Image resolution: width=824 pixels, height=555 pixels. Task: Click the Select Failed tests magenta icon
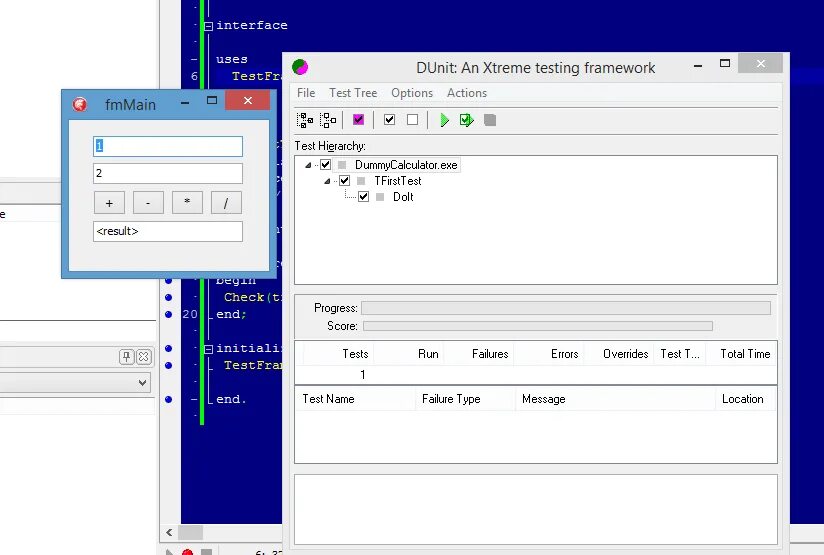[x=358, y=120]
